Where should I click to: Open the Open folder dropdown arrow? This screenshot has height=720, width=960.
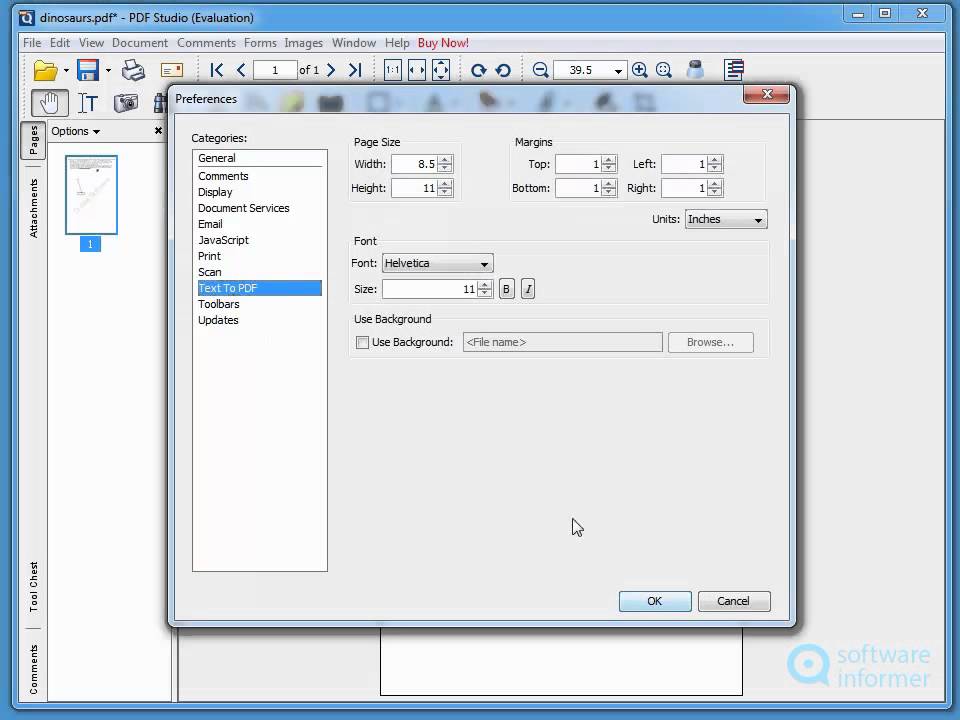tap(66, 70)
